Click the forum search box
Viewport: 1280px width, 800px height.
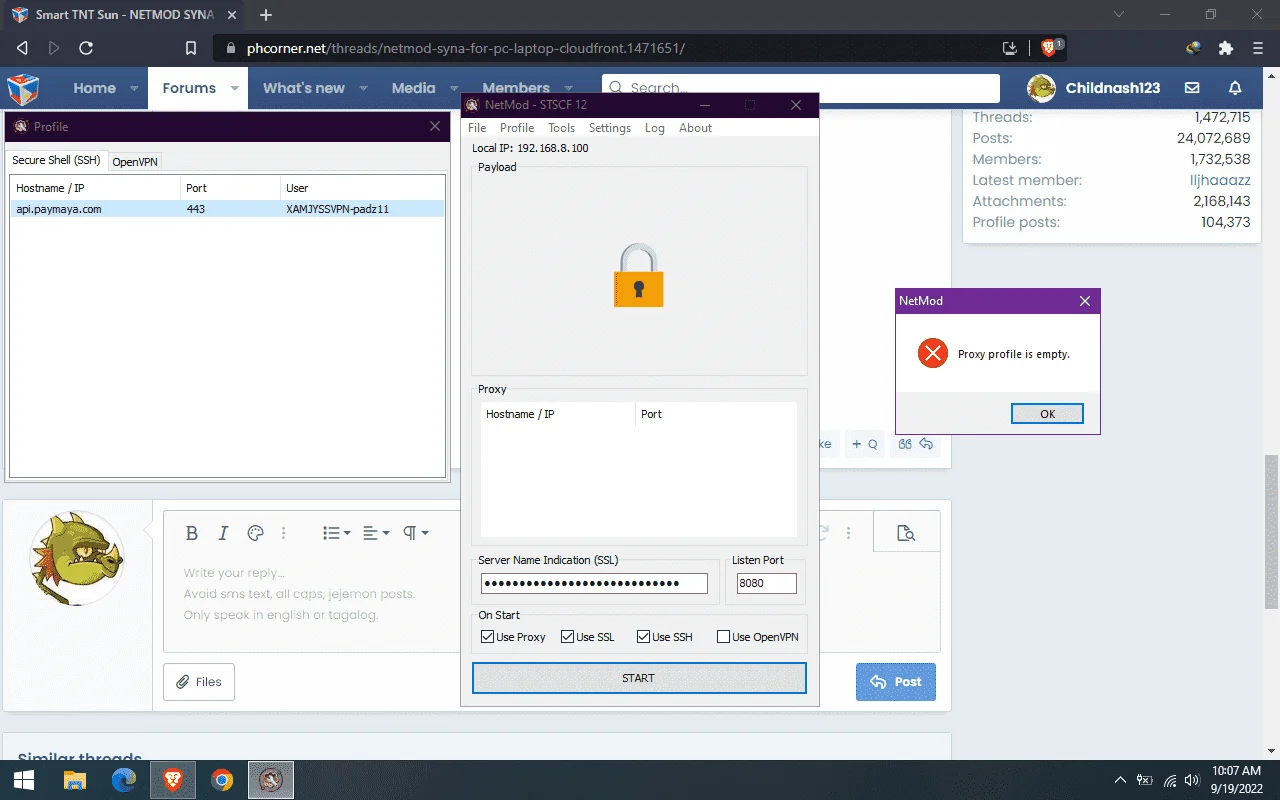click(x=800, y=88)
